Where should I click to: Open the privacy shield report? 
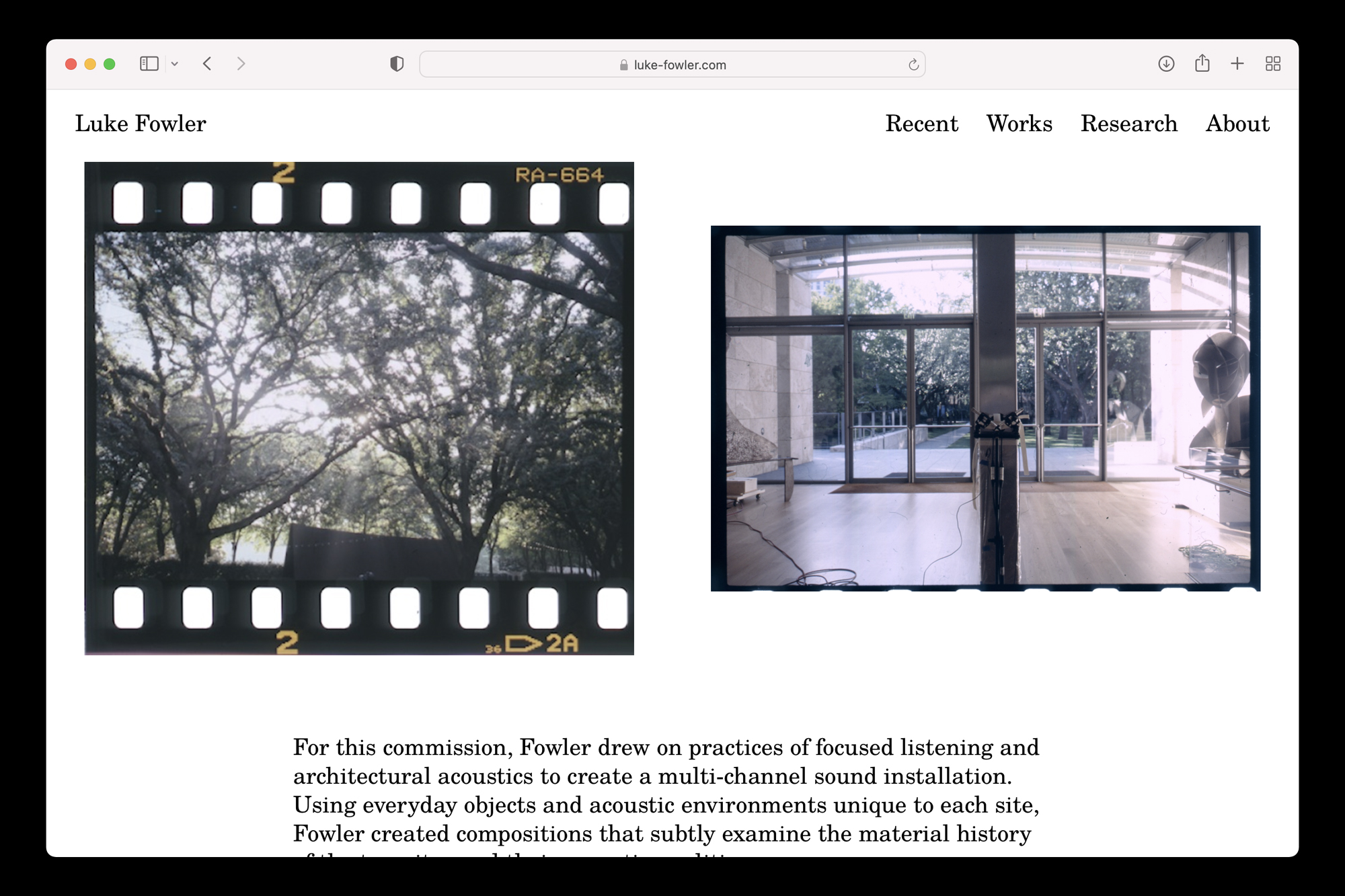tap(397, 64)
